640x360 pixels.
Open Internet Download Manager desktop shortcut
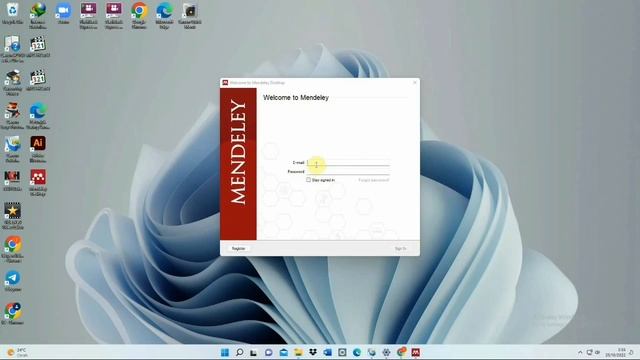click(x=38, y=16)
